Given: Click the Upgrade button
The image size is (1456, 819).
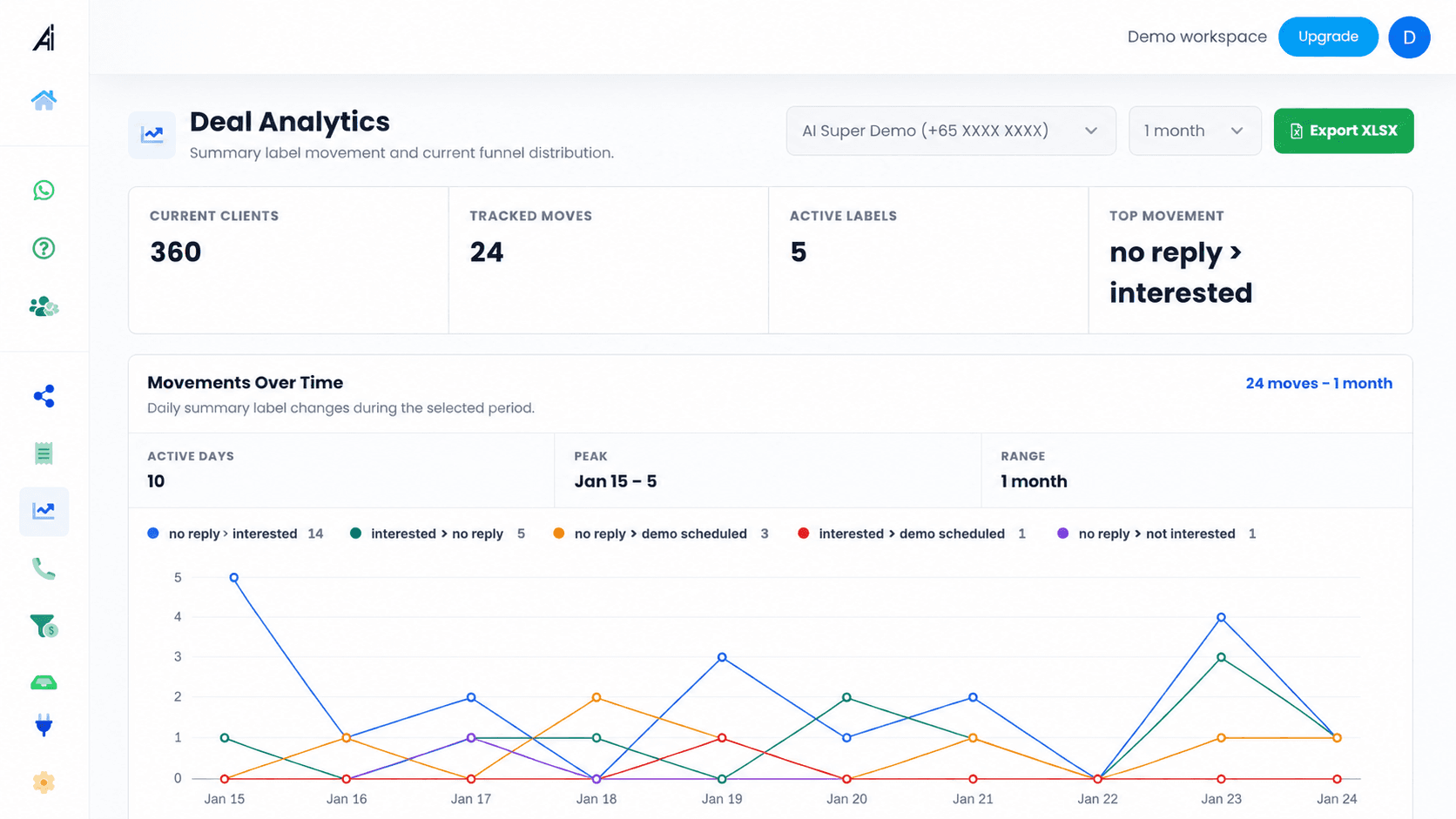Looking at the screenshot, I should coord(1328,37).
